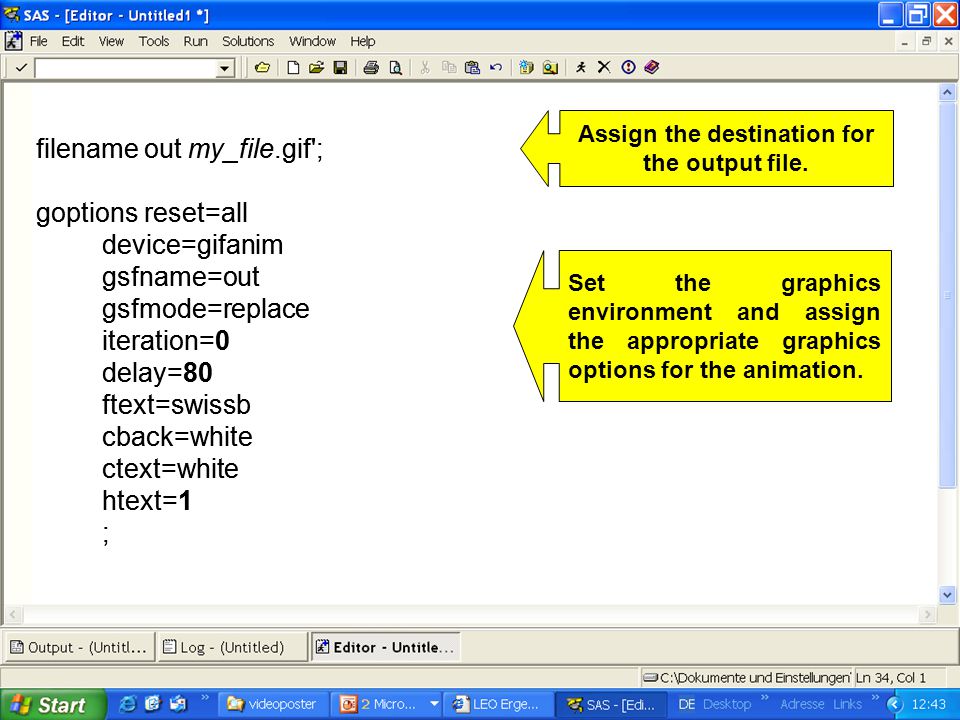Click the taskbar clock 12:43
The height and width of the screenshot is (720, 960).
tap(929, 705)
